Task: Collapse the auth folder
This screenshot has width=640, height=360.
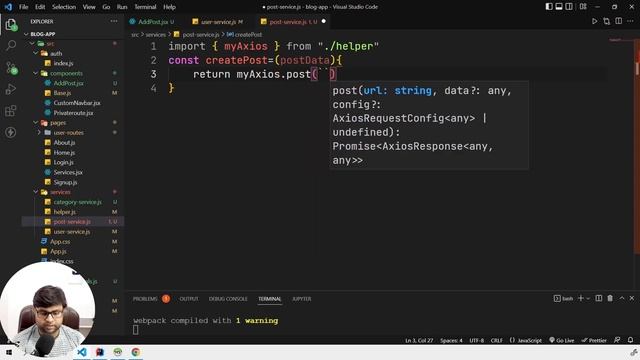Action: (x=36, y=53)
